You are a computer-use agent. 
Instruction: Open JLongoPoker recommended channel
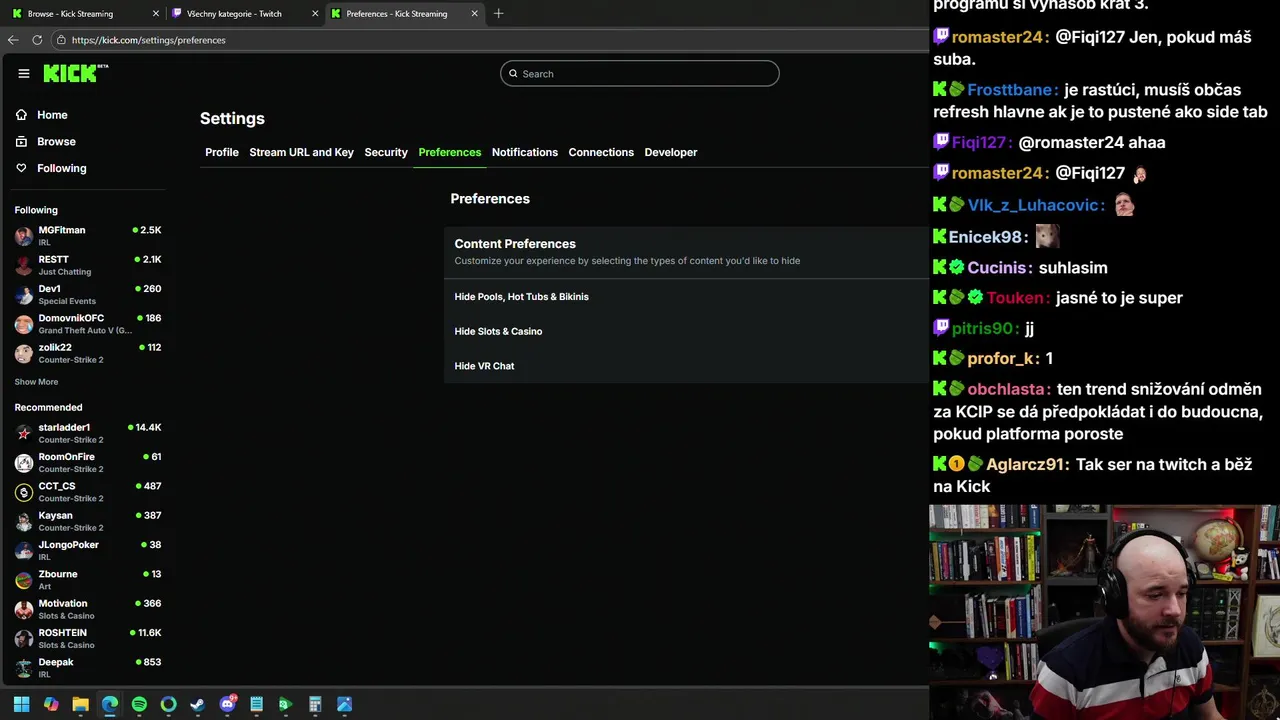point(88,550)
